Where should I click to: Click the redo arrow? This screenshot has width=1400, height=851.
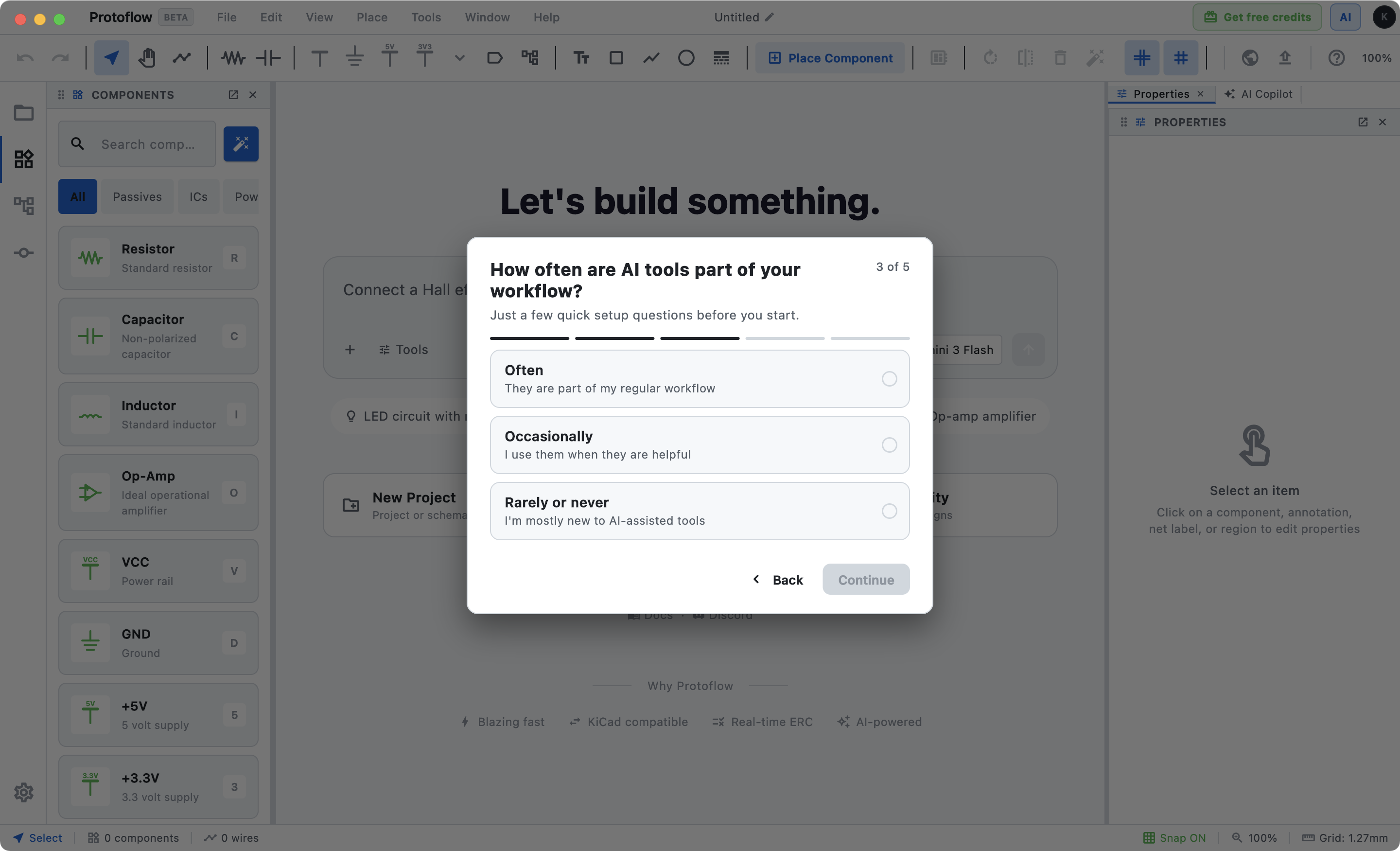[60, 57]
